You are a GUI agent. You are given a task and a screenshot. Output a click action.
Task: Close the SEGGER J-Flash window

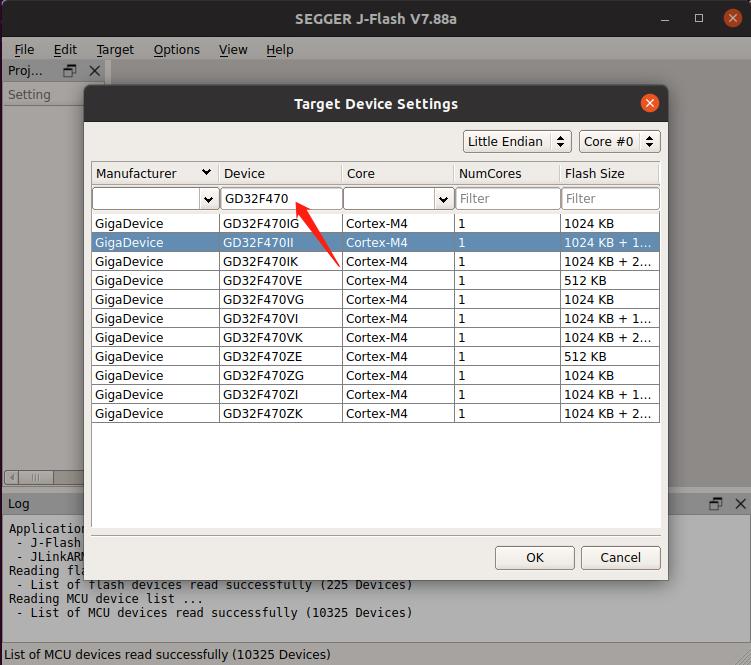(732, 19)
